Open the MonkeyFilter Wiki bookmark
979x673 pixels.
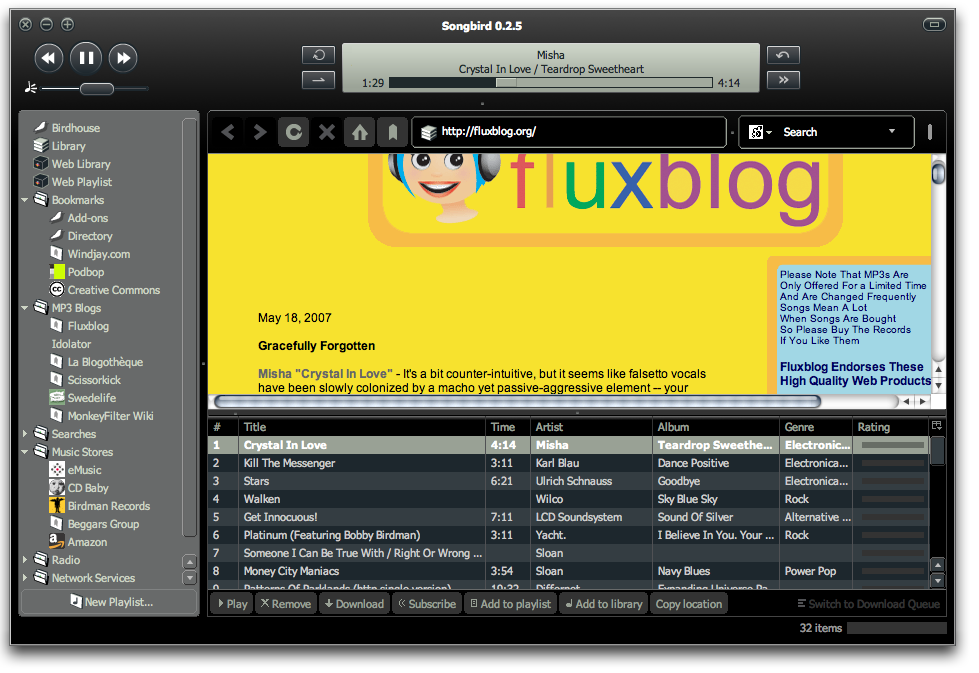pos(110,416)
